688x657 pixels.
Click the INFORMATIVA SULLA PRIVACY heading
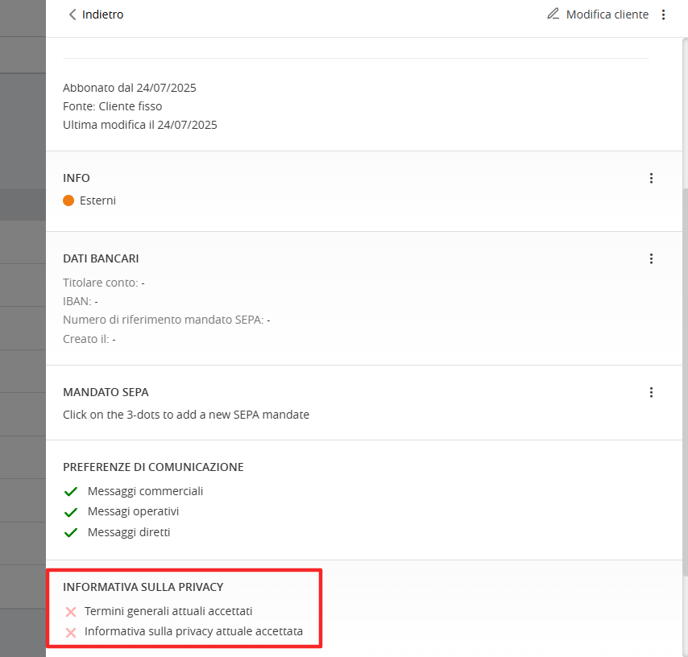click(x=143, y=587)
